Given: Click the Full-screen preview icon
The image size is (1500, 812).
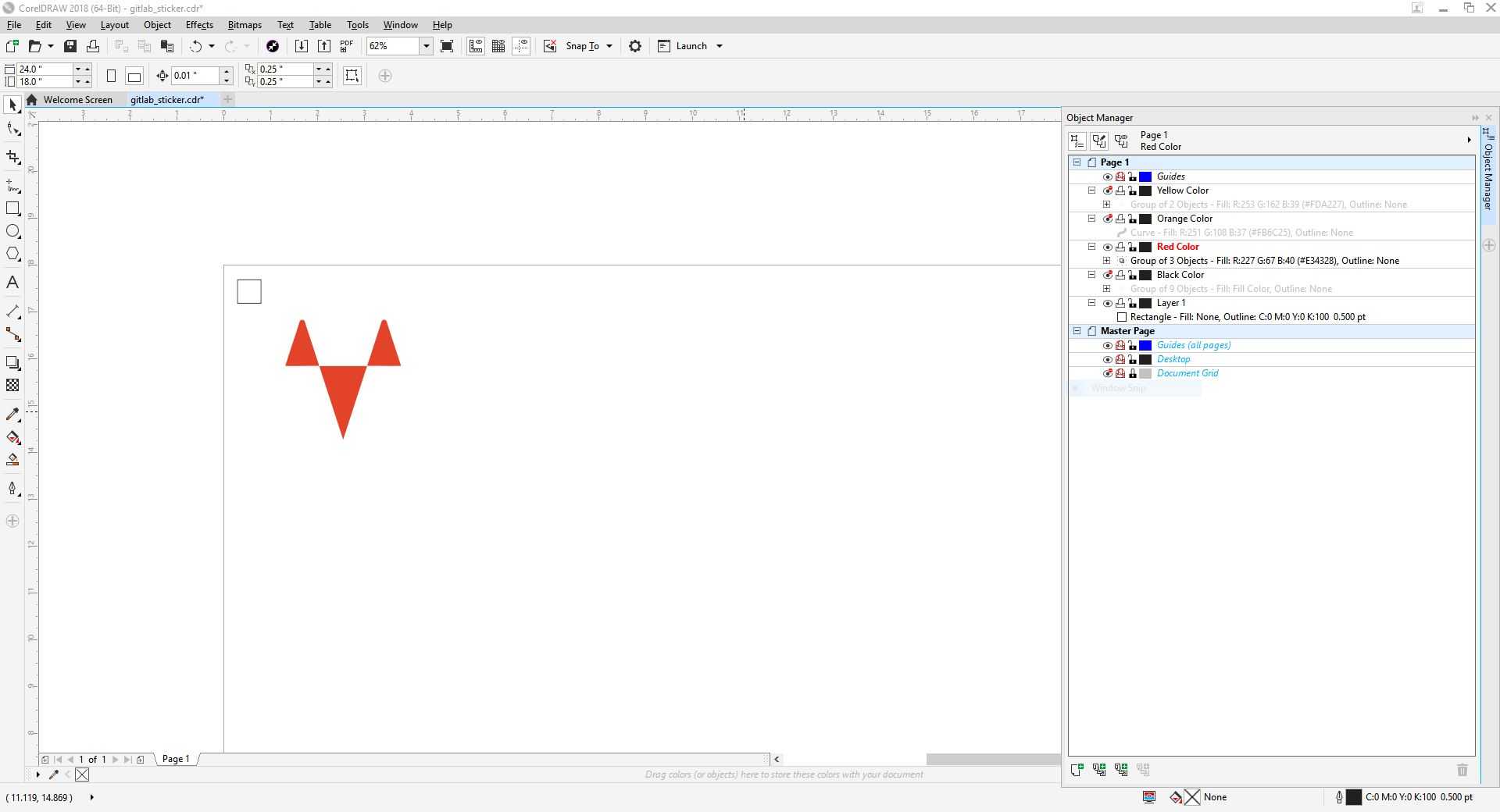Looking at the screenshot, I should (447, 46).
